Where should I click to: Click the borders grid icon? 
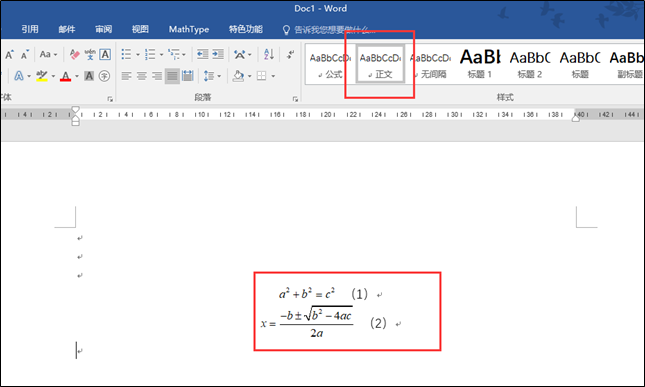tap(262, 76)
